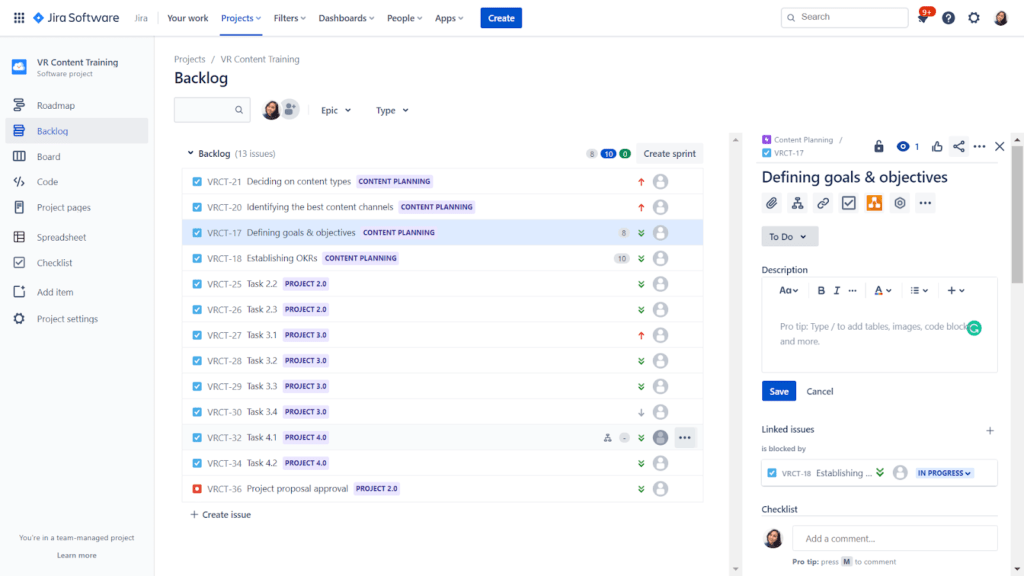Click the top search field
This screenshot has height=576, width=1024.
[x=844, y=18]
